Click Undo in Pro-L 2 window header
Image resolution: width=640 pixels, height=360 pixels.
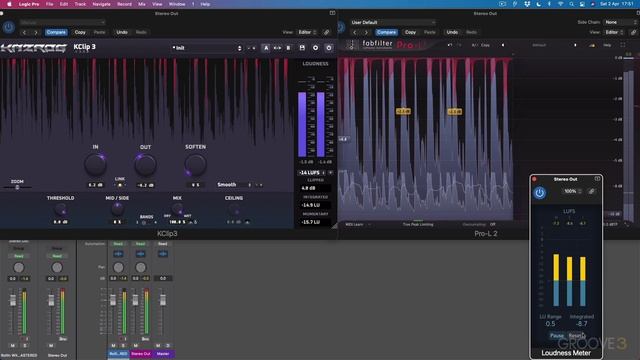[x=452, y=32]
